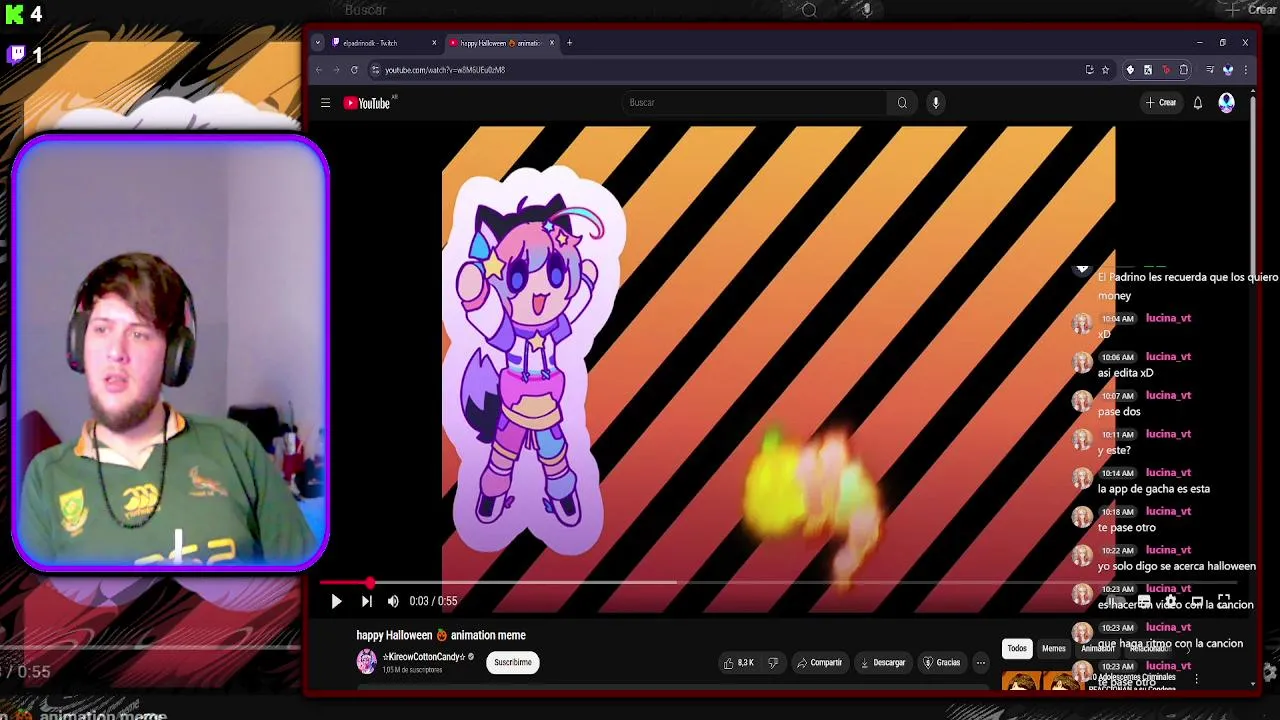Click the Gracias button
The image size is (1280, 720).
(942, 662)
